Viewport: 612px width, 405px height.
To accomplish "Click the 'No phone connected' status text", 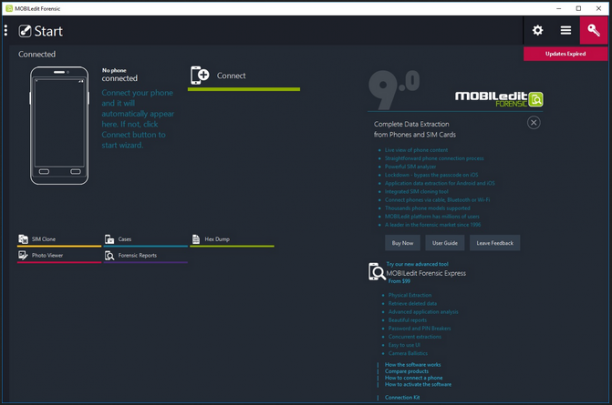I will click(120, 75).
